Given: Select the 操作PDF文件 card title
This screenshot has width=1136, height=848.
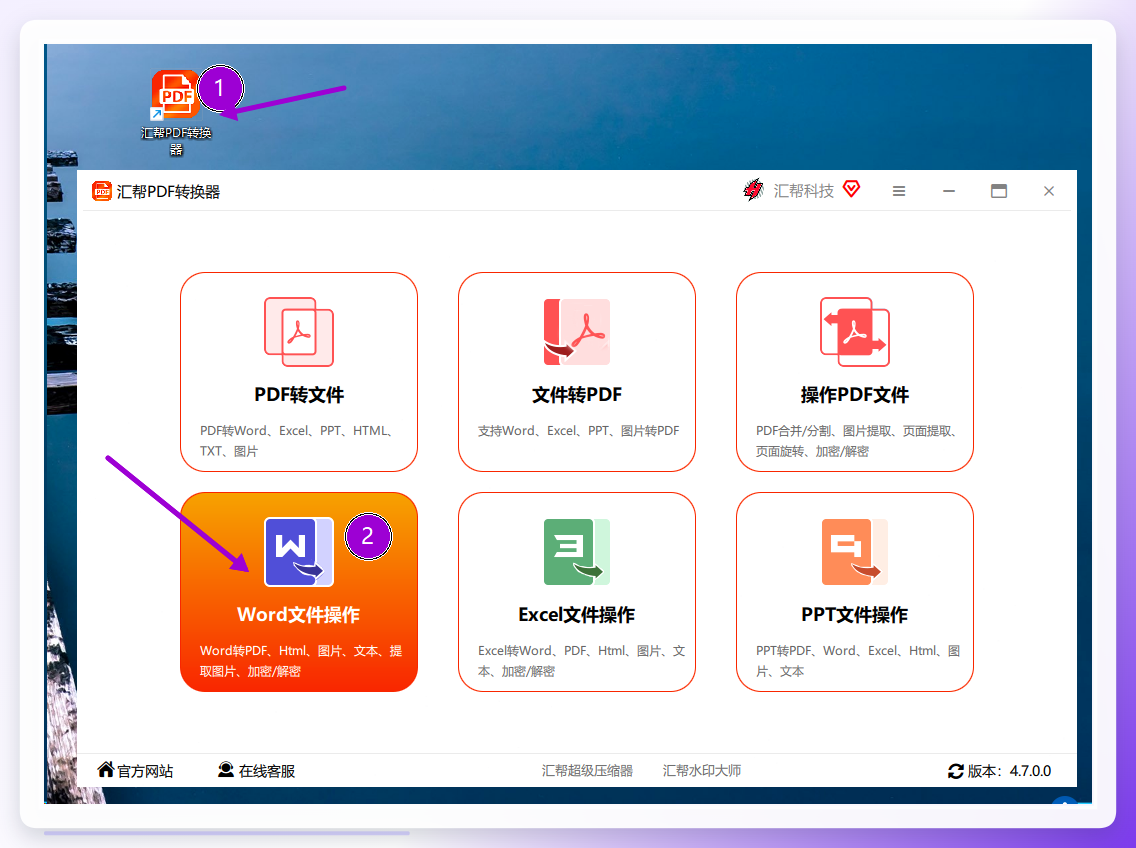Looking at the screenshot, I should (855, 395).
